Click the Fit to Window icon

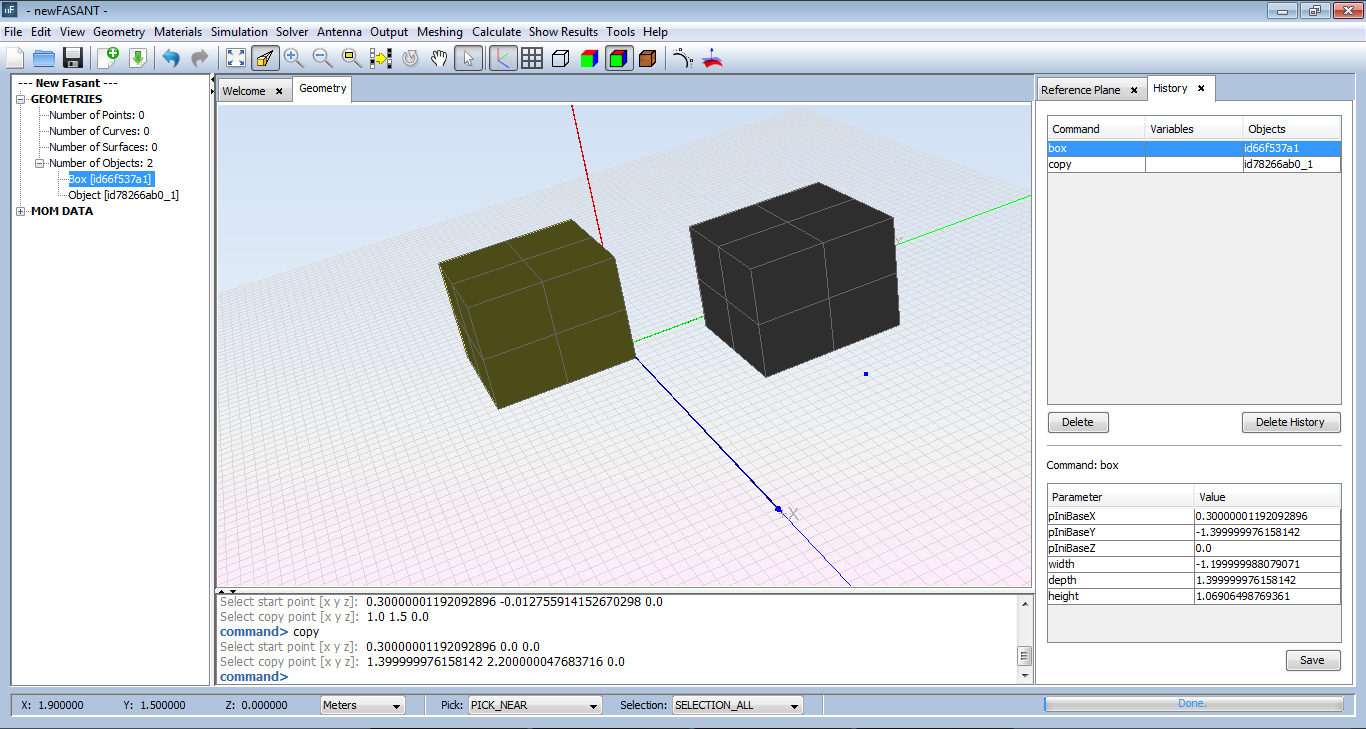pyautogui.click(x=235, y=58)
